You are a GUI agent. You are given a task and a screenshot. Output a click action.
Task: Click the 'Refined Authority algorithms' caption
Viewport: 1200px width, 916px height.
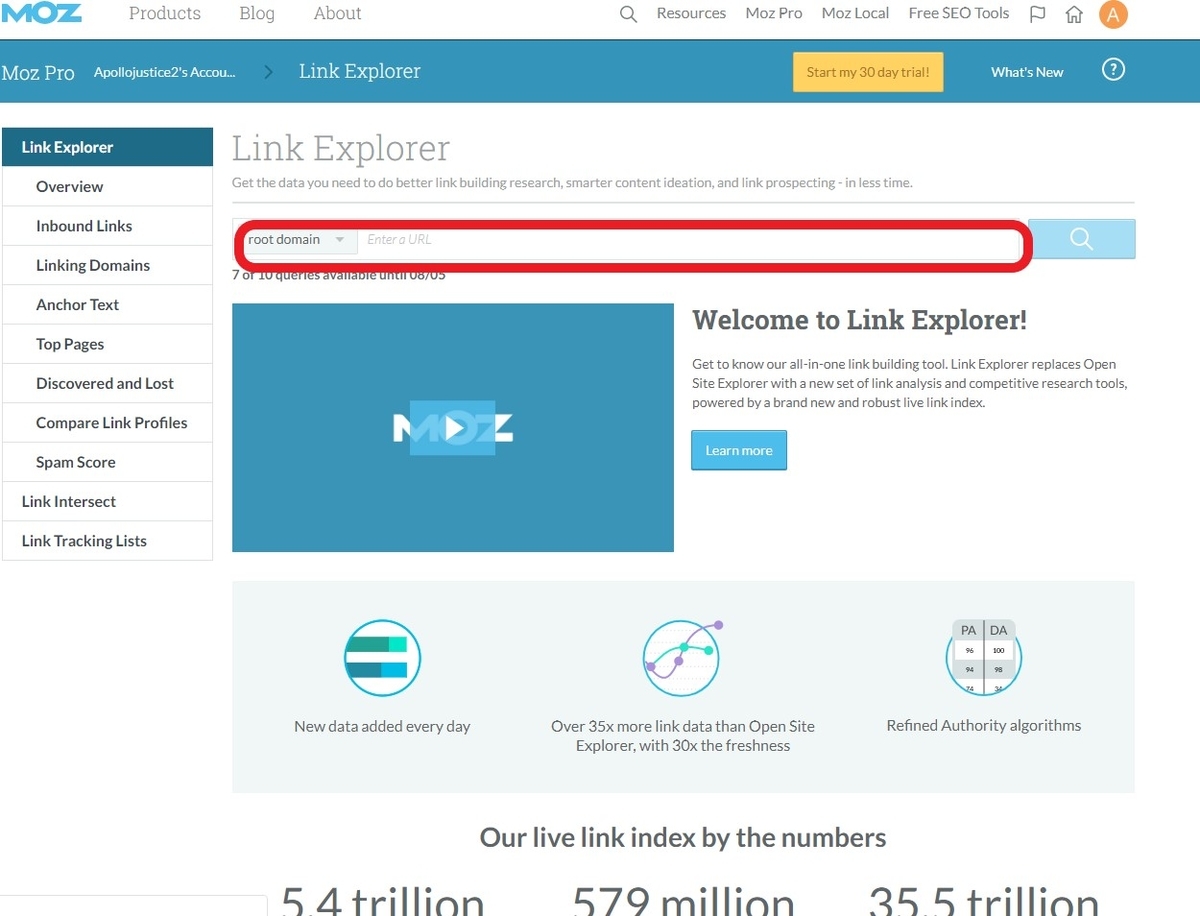984,725
